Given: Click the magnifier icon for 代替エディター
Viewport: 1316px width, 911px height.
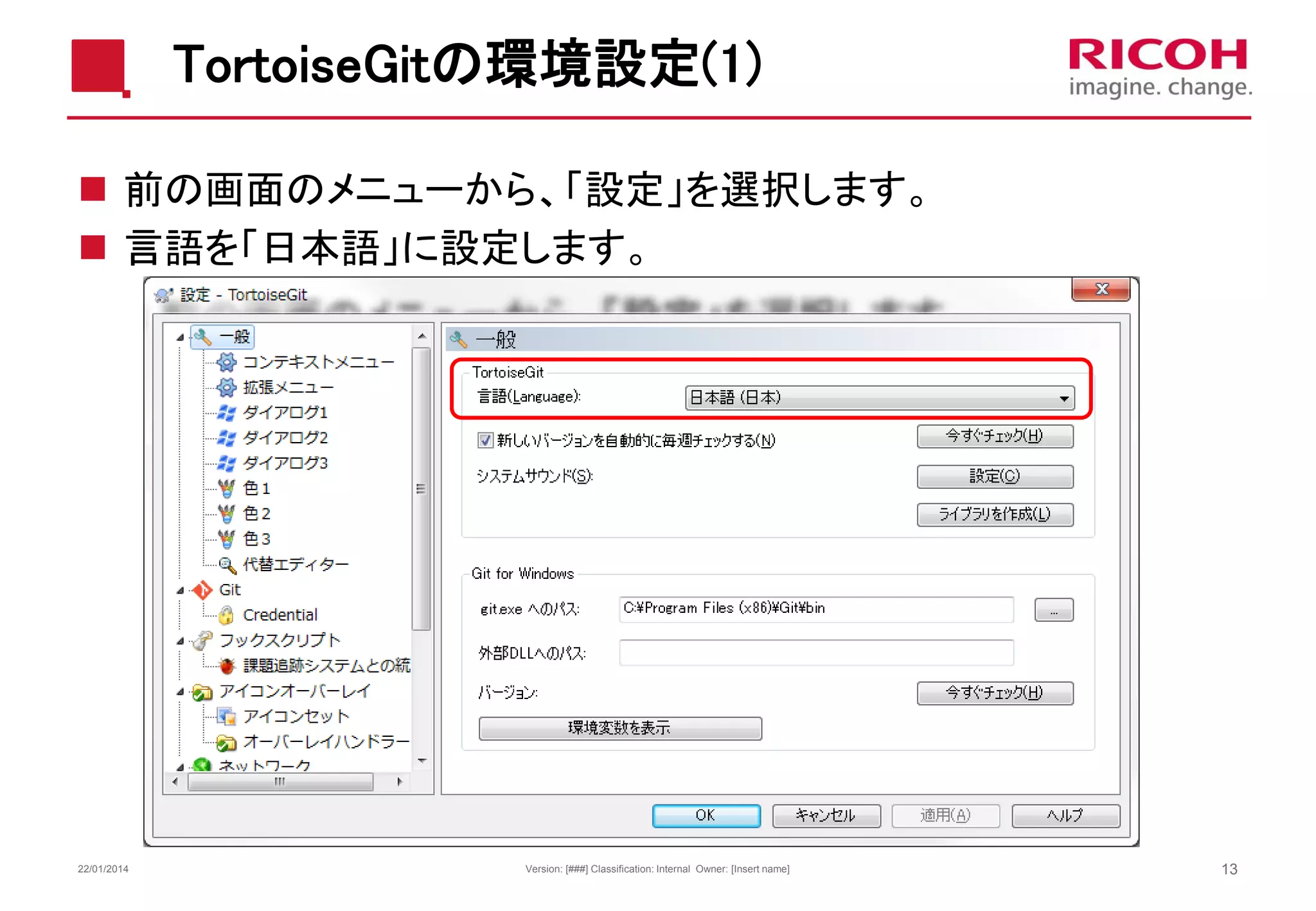Looking at the screenshot, I should 226,564.
